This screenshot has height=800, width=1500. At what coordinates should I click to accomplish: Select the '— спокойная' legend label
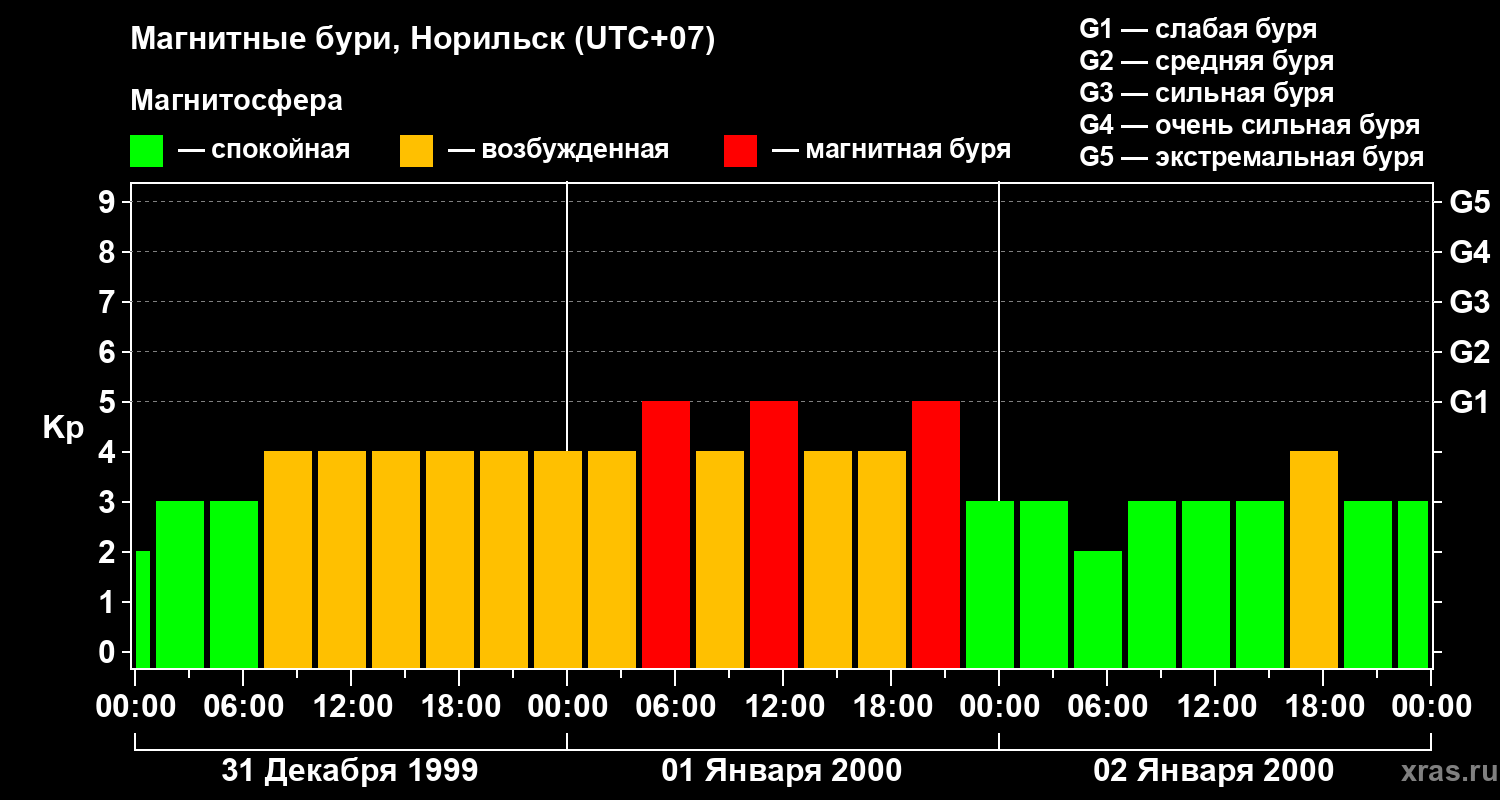(264, 151)
